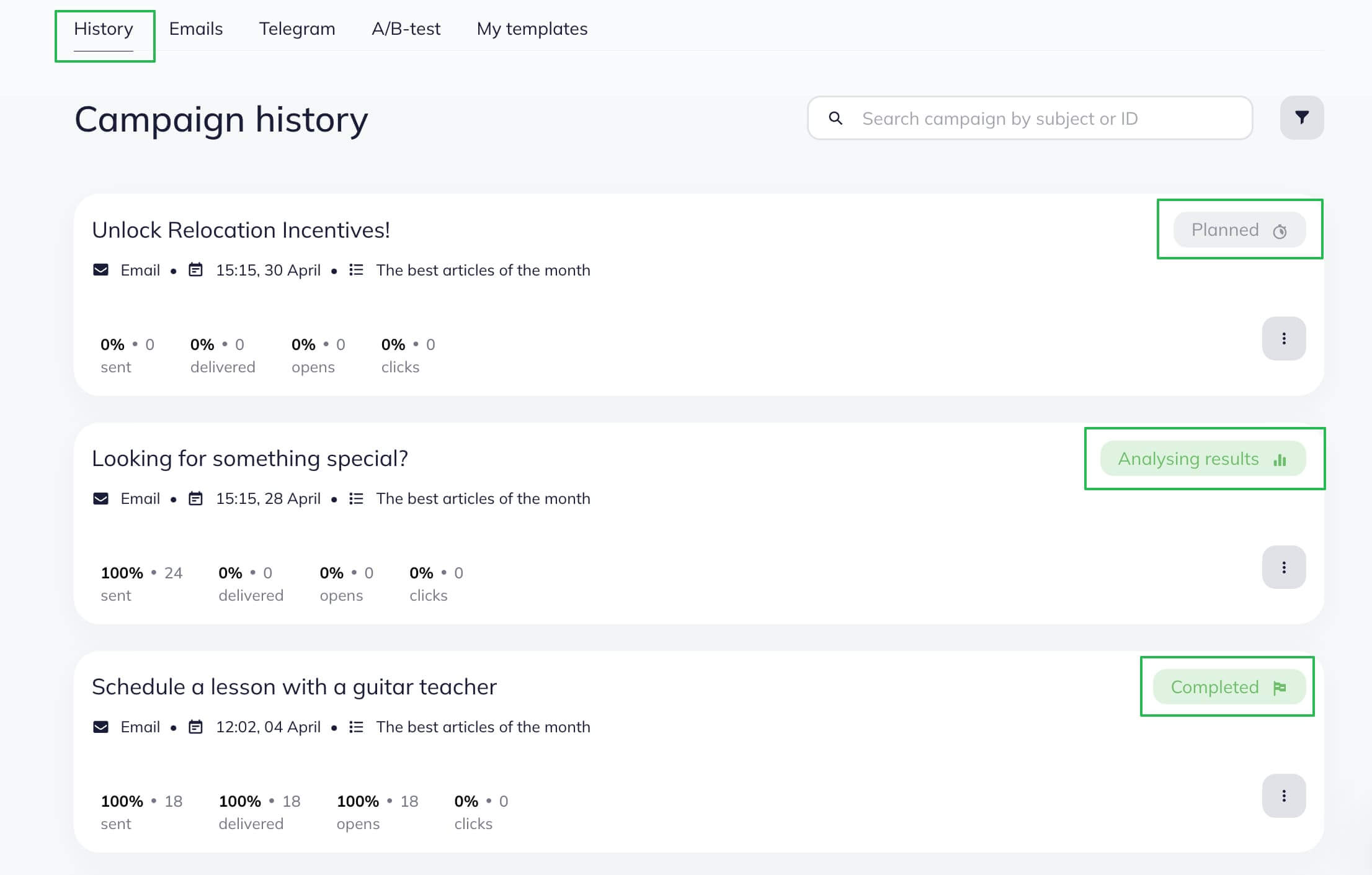Click list name in Unlock Relocation Incentives row
Image resolution: width=1372 pixels, height=875 pixels.
coord(483,270)
